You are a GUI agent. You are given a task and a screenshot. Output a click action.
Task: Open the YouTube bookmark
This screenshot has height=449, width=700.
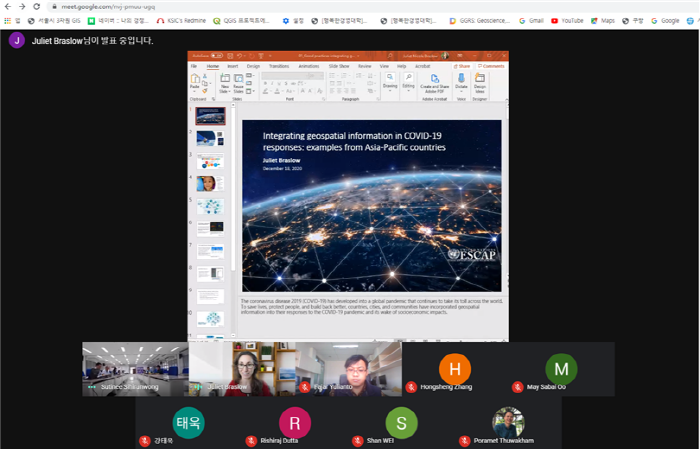coord(567,21)
